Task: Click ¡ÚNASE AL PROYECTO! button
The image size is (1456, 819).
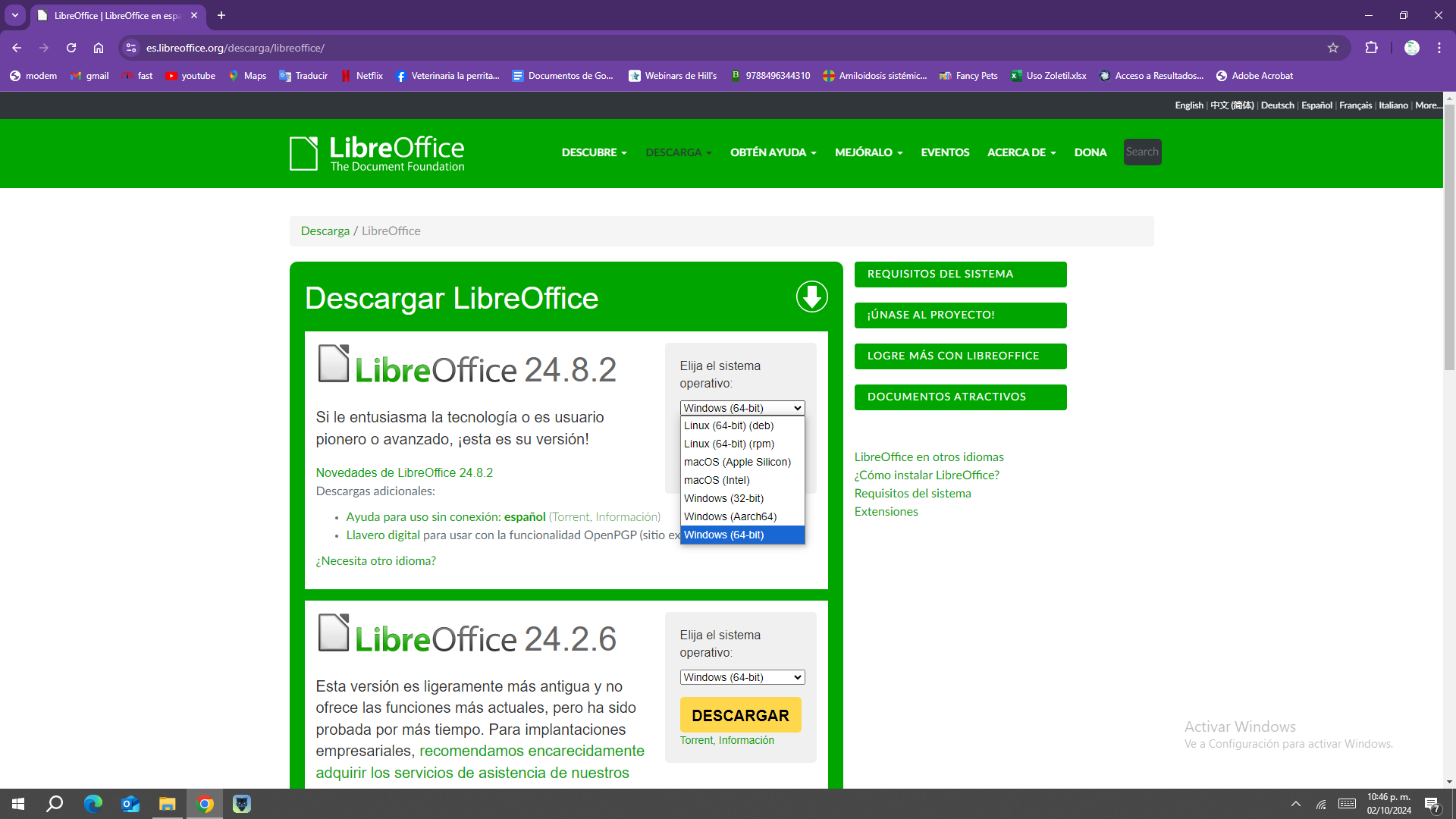Action: click(x=960, y=315)
